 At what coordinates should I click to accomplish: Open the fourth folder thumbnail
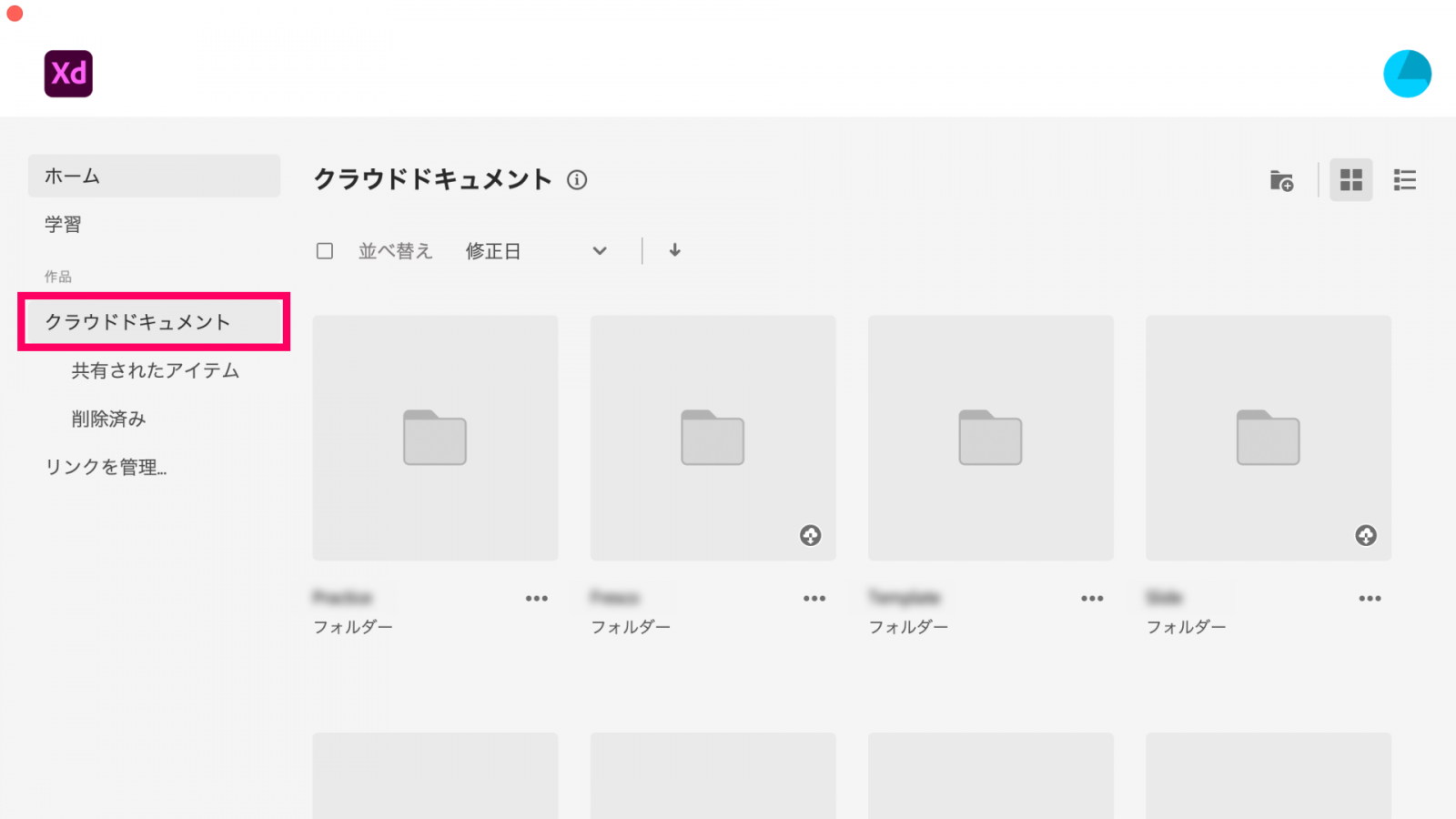[1269, 438]
